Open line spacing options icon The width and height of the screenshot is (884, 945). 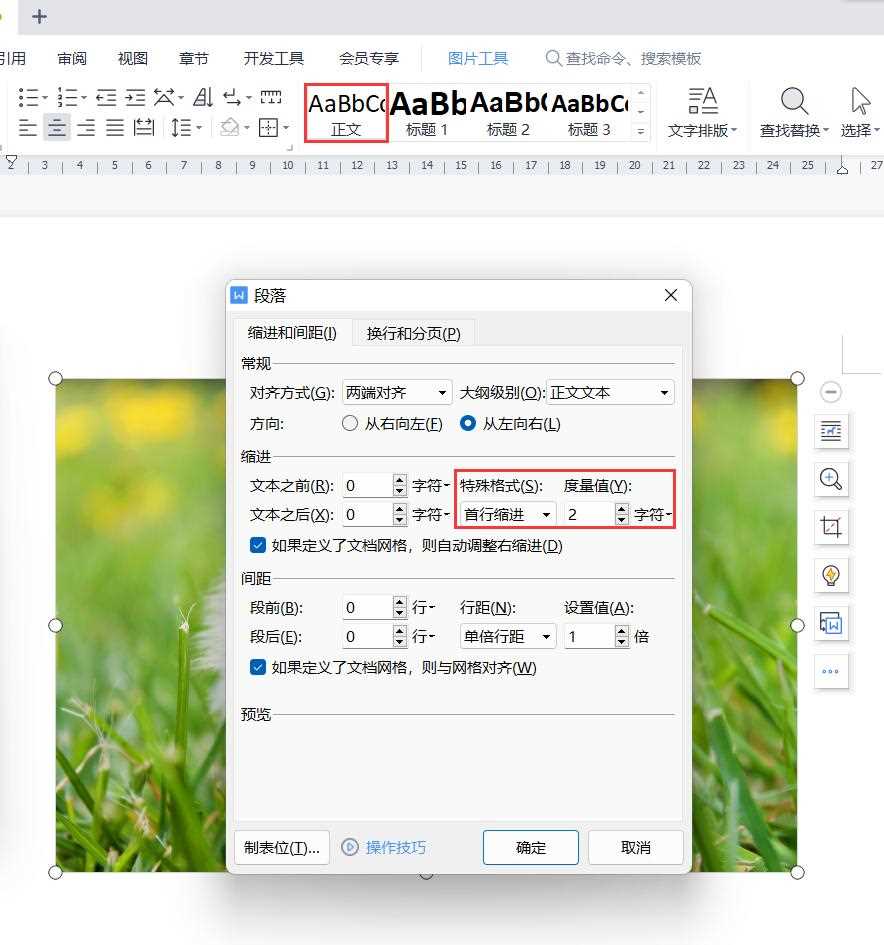(x=181, y=128)
